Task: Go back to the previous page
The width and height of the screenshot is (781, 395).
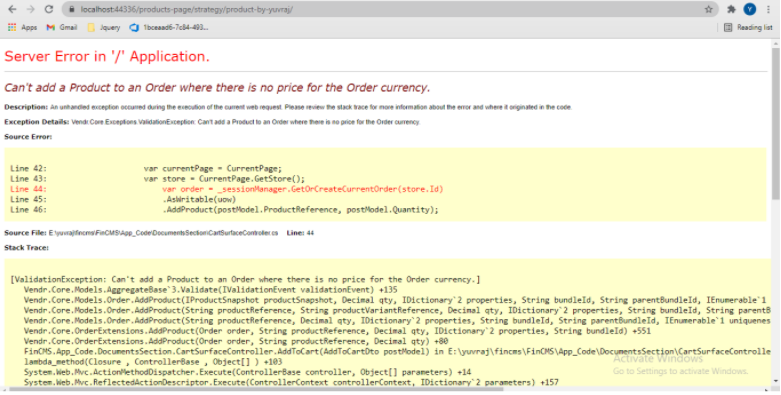Action: (12, 9)
